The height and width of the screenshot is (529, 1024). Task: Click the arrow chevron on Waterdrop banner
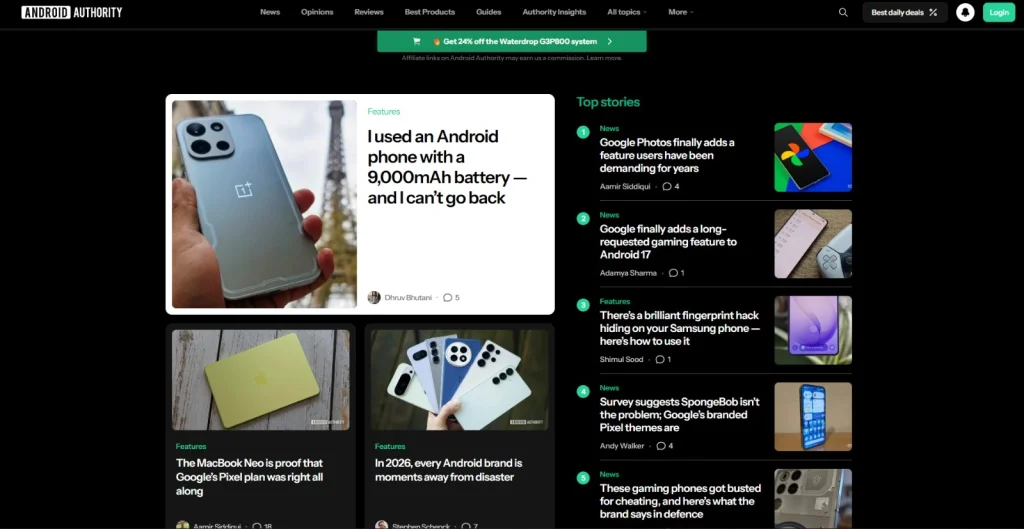click(x=609, y=41)
